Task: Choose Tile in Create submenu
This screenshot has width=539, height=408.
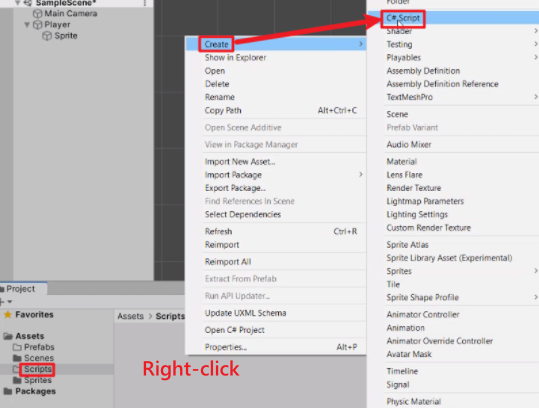Action: [393, 284]
